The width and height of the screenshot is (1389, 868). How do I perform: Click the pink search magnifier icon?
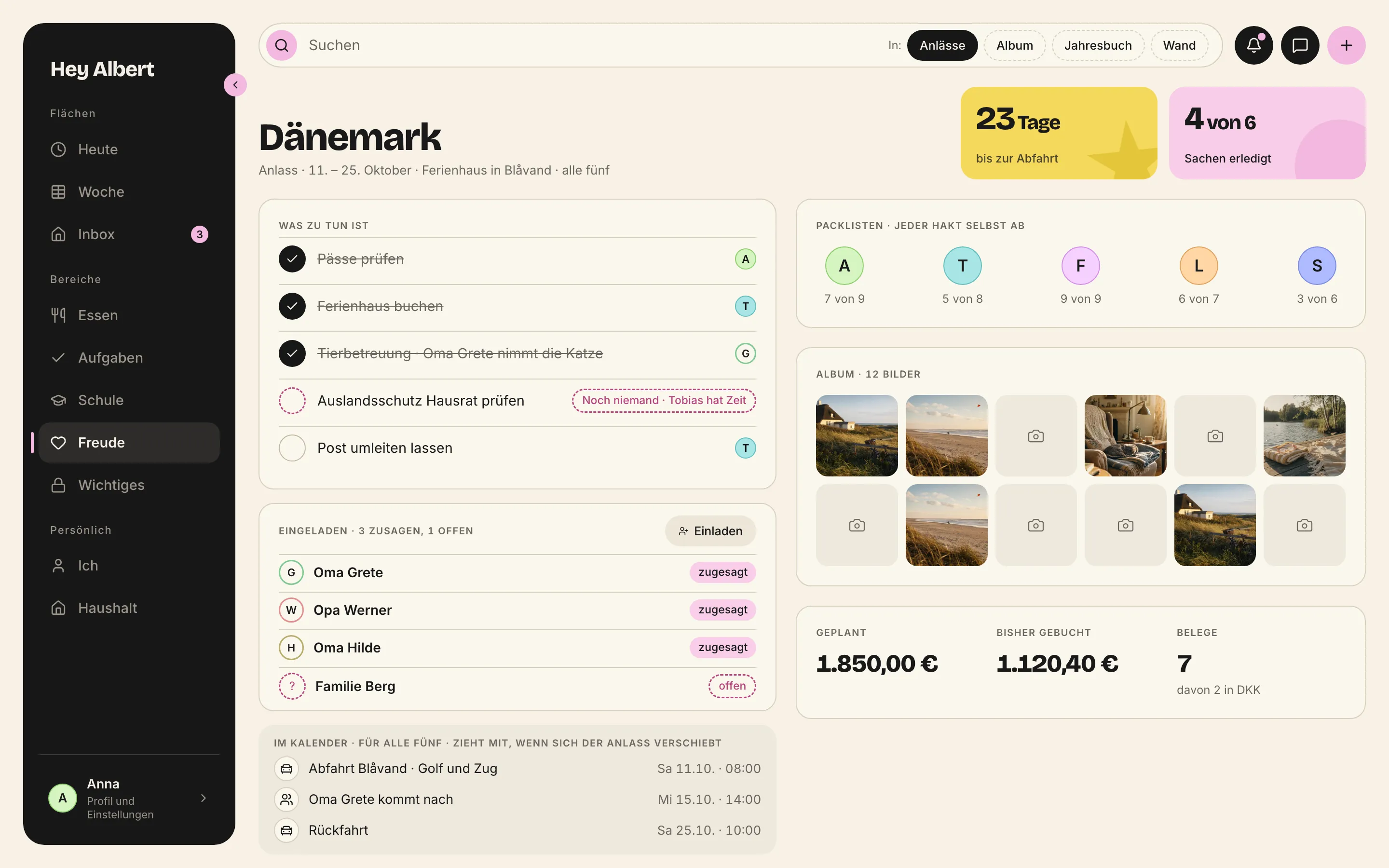281,45
